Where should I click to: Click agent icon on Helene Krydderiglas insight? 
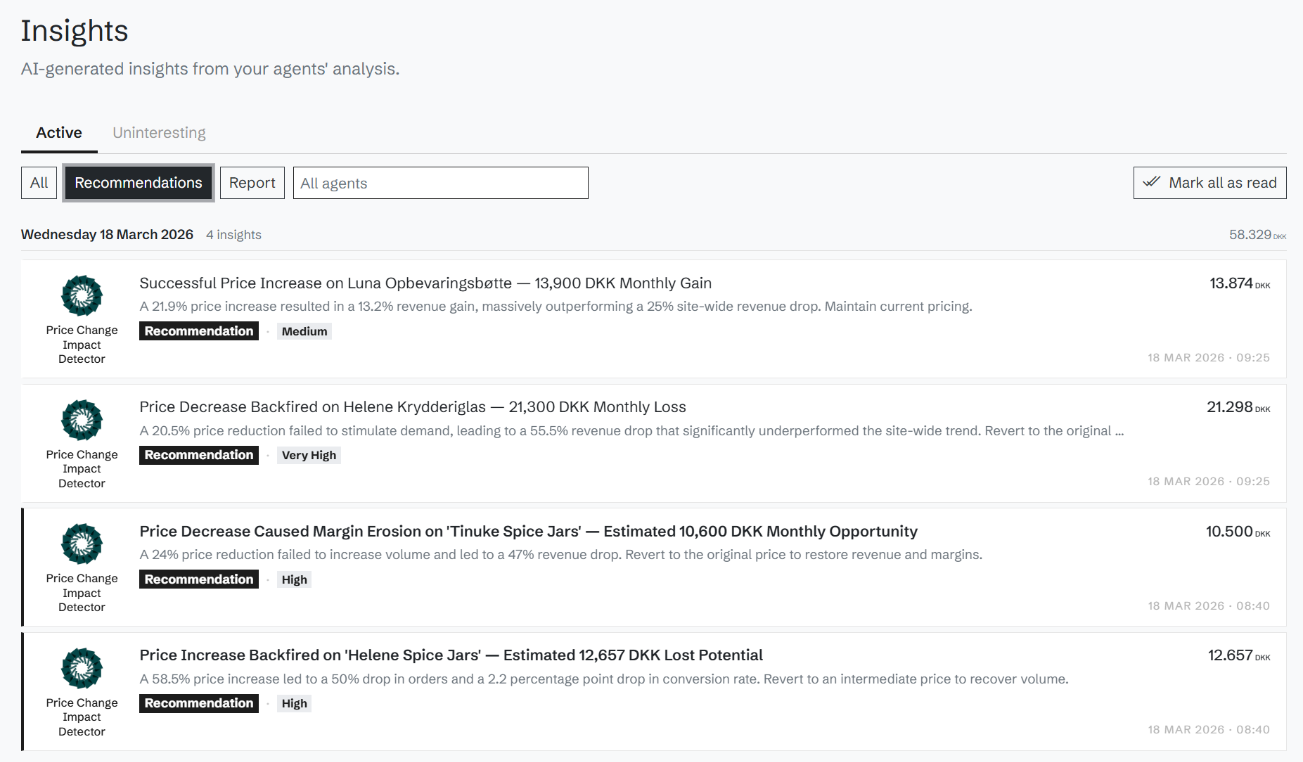click(x=81, y=420)
